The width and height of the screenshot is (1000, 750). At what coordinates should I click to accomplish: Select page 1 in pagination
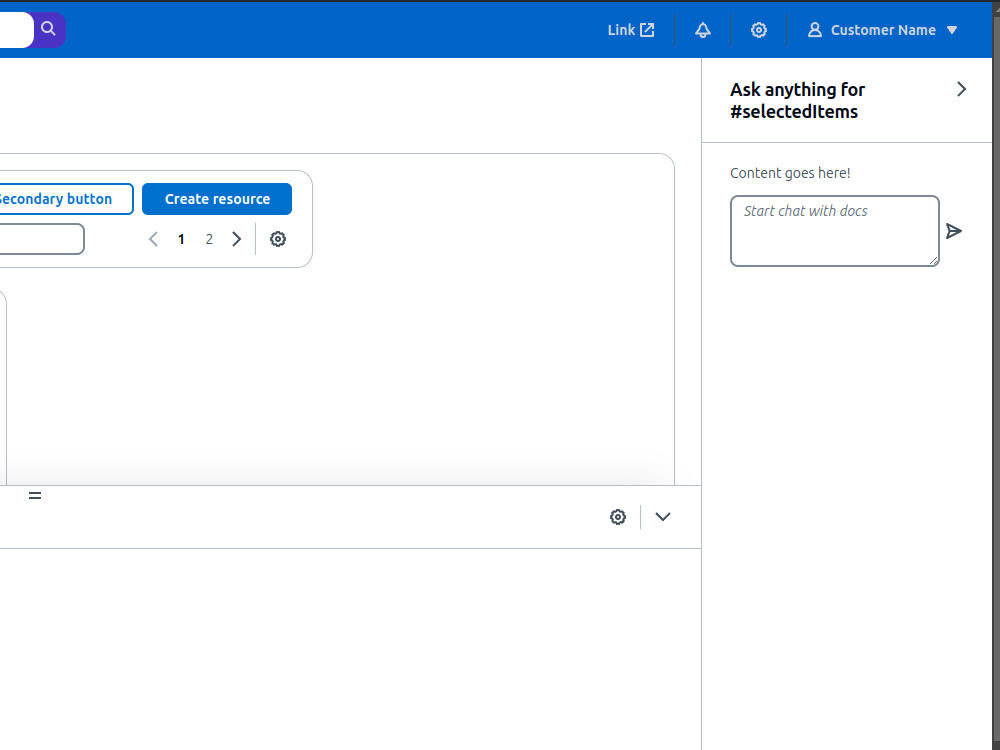[x=181, y=239]
